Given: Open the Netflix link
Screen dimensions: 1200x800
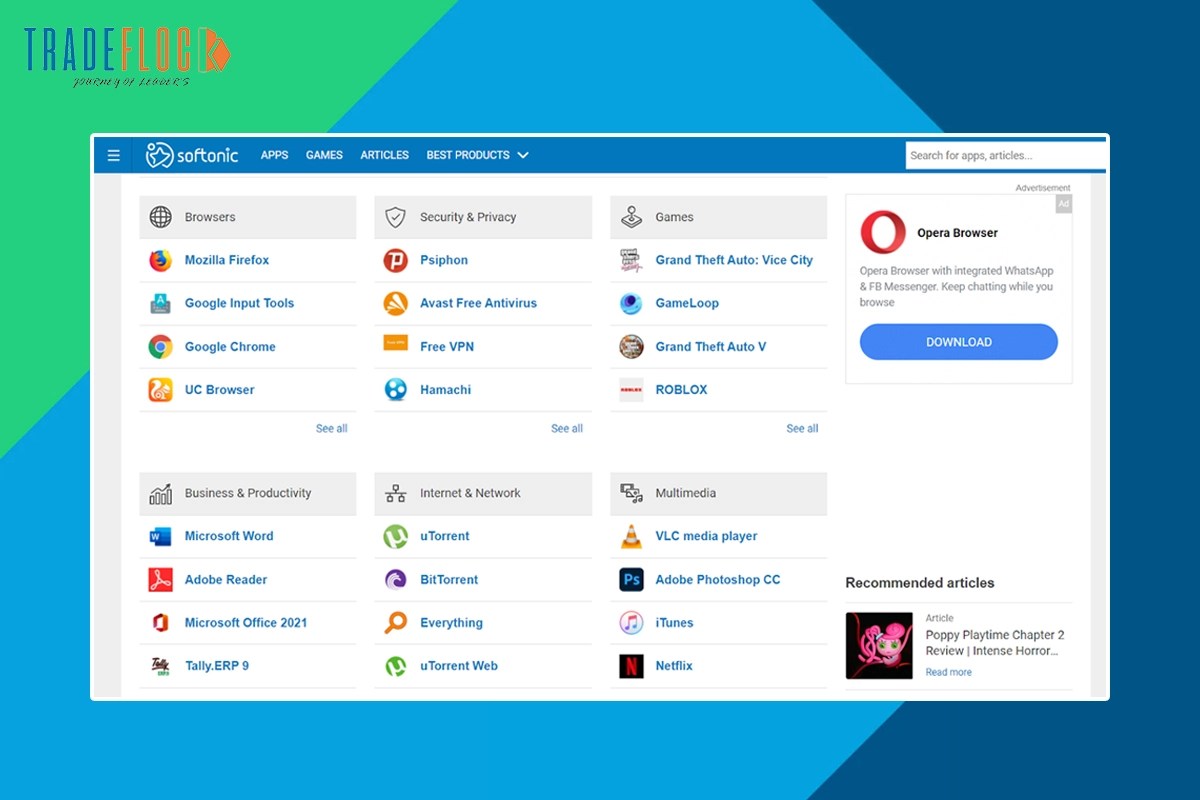Looking at the screenshot, I should point(674,666).
